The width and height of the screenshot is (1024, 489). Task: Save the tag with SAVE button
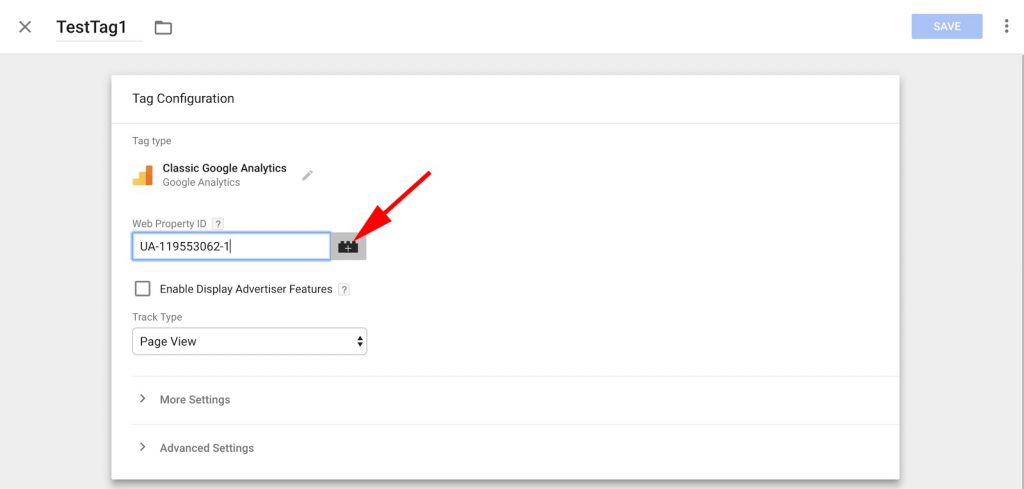click(x=946, y=26)
